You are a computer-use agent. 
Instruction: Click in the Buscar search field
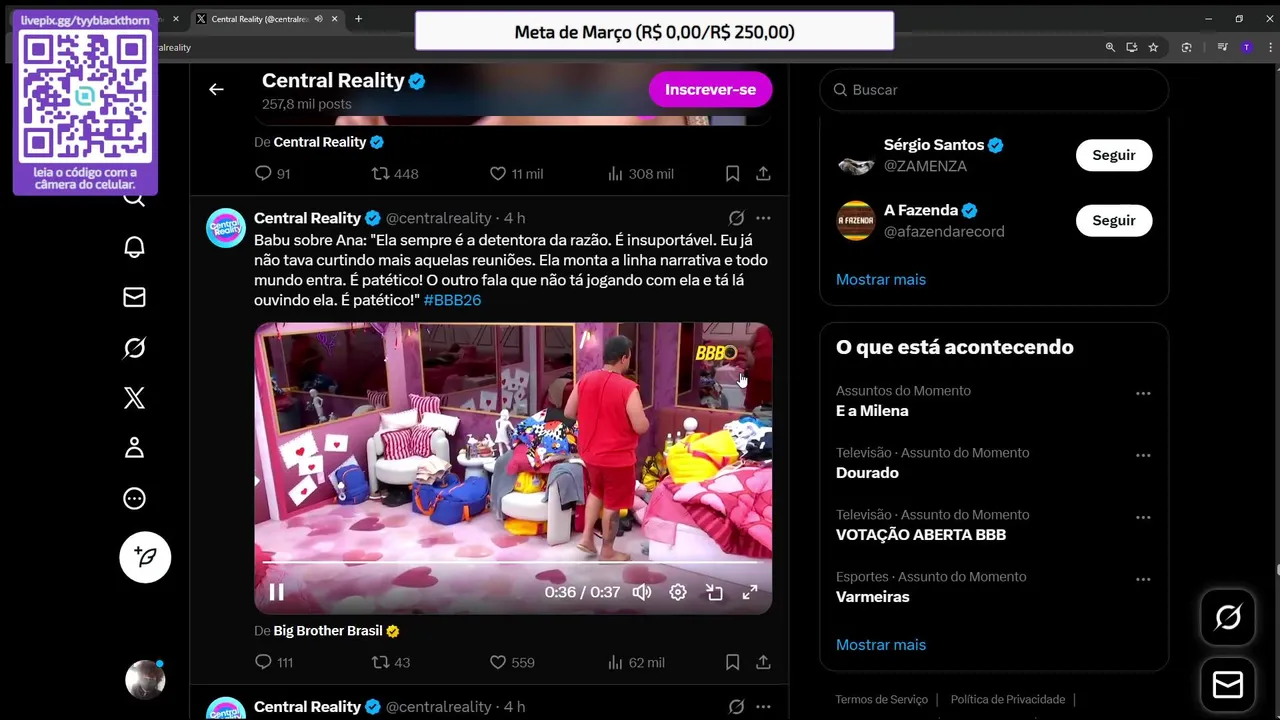[x=994, y=90]
